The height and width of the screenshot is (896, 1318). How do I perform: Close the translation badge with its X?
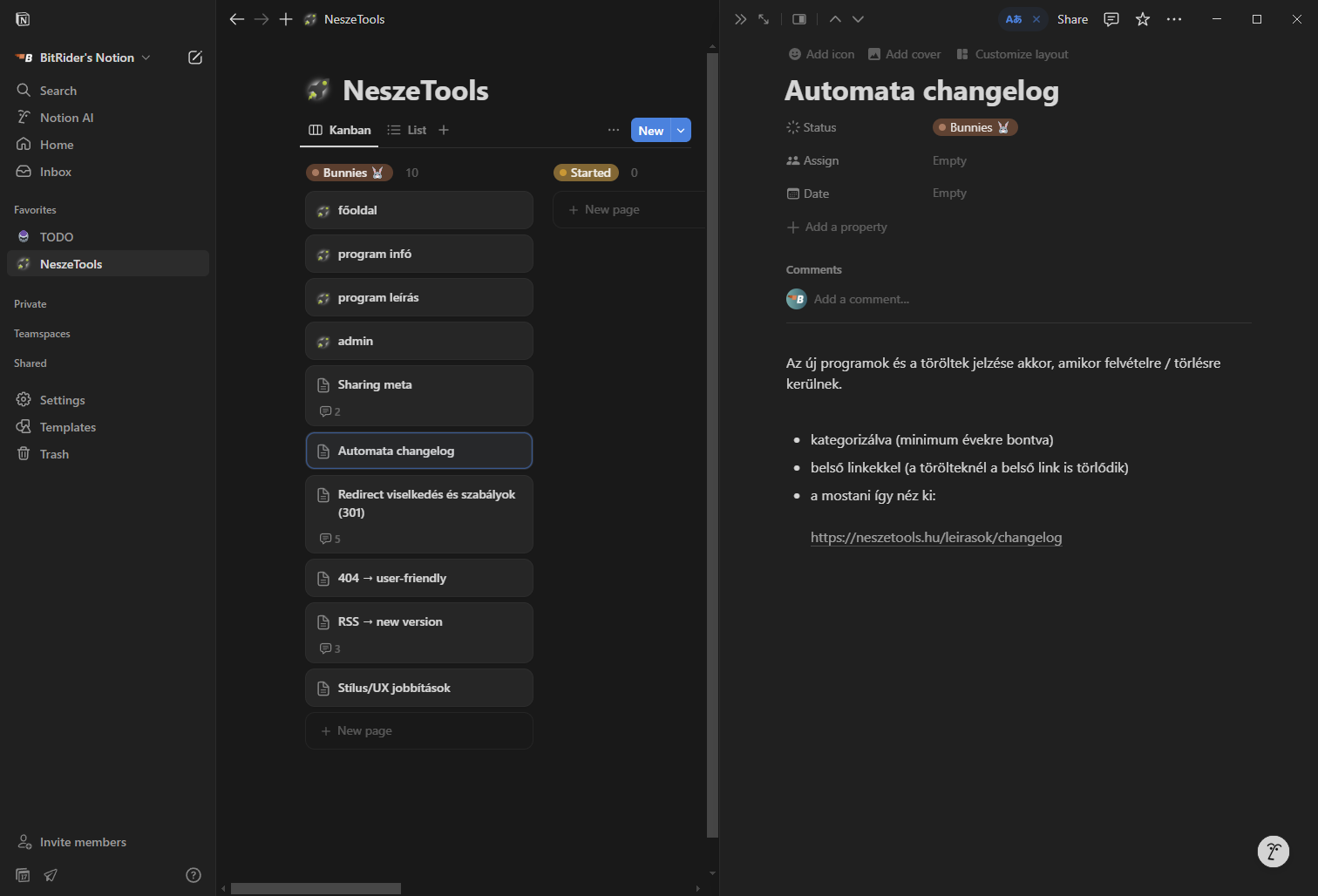pos(1036,19)
